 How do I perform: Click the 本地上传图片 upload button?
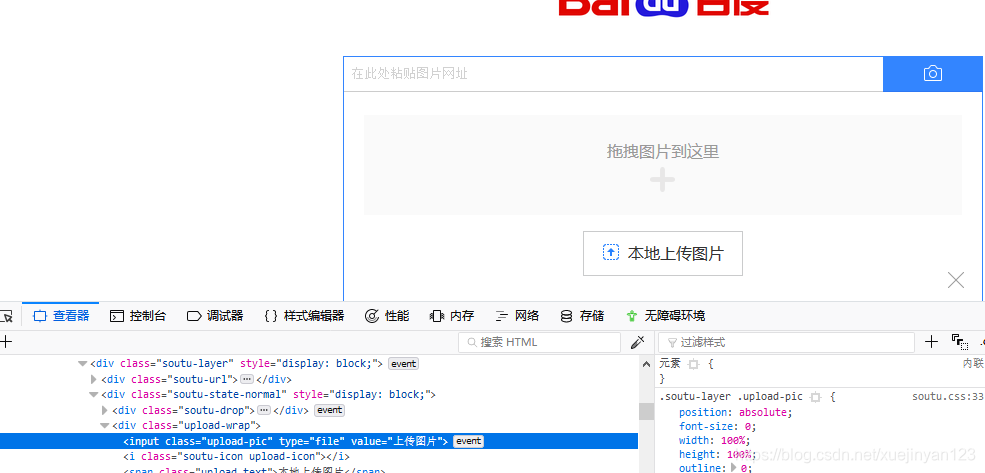coord(663,253)
